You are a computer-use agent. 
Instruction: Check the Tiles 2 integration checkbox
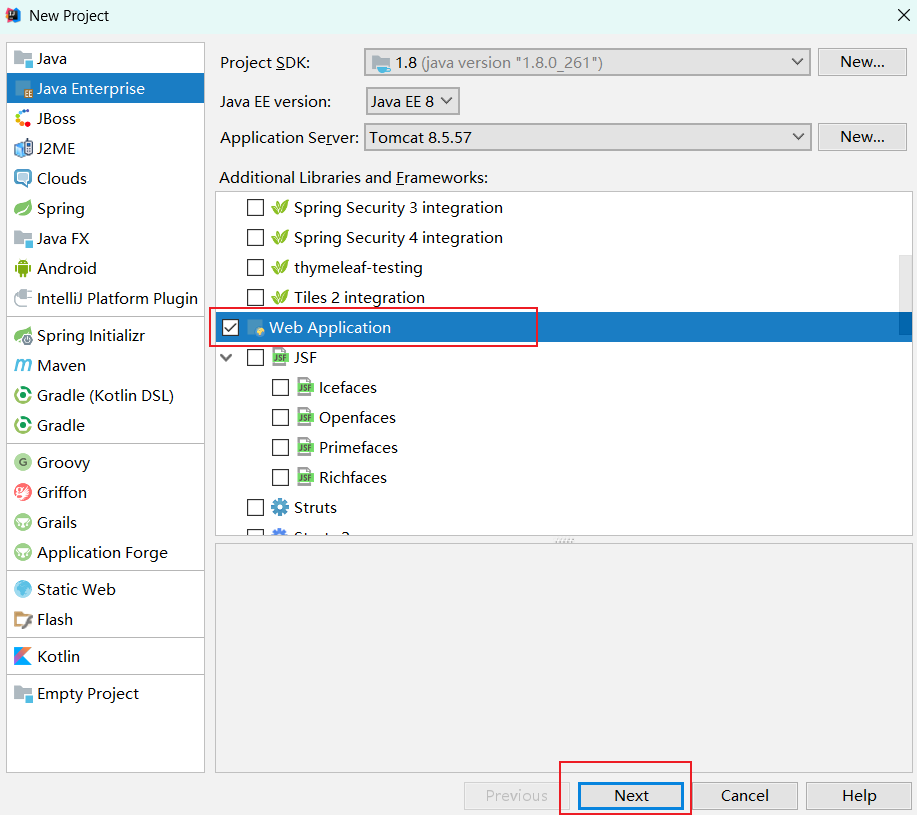coord(256,298)
